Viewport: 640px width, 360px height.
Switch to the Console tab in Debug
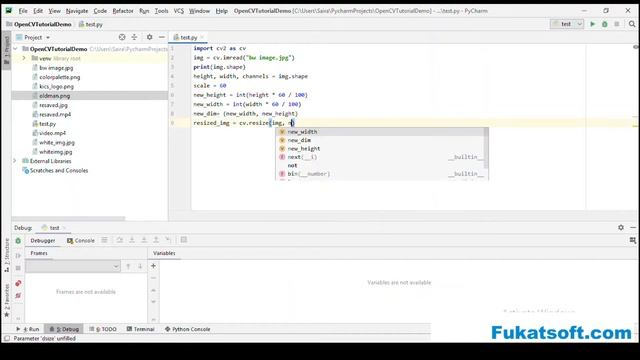click(x=81, y=240)
